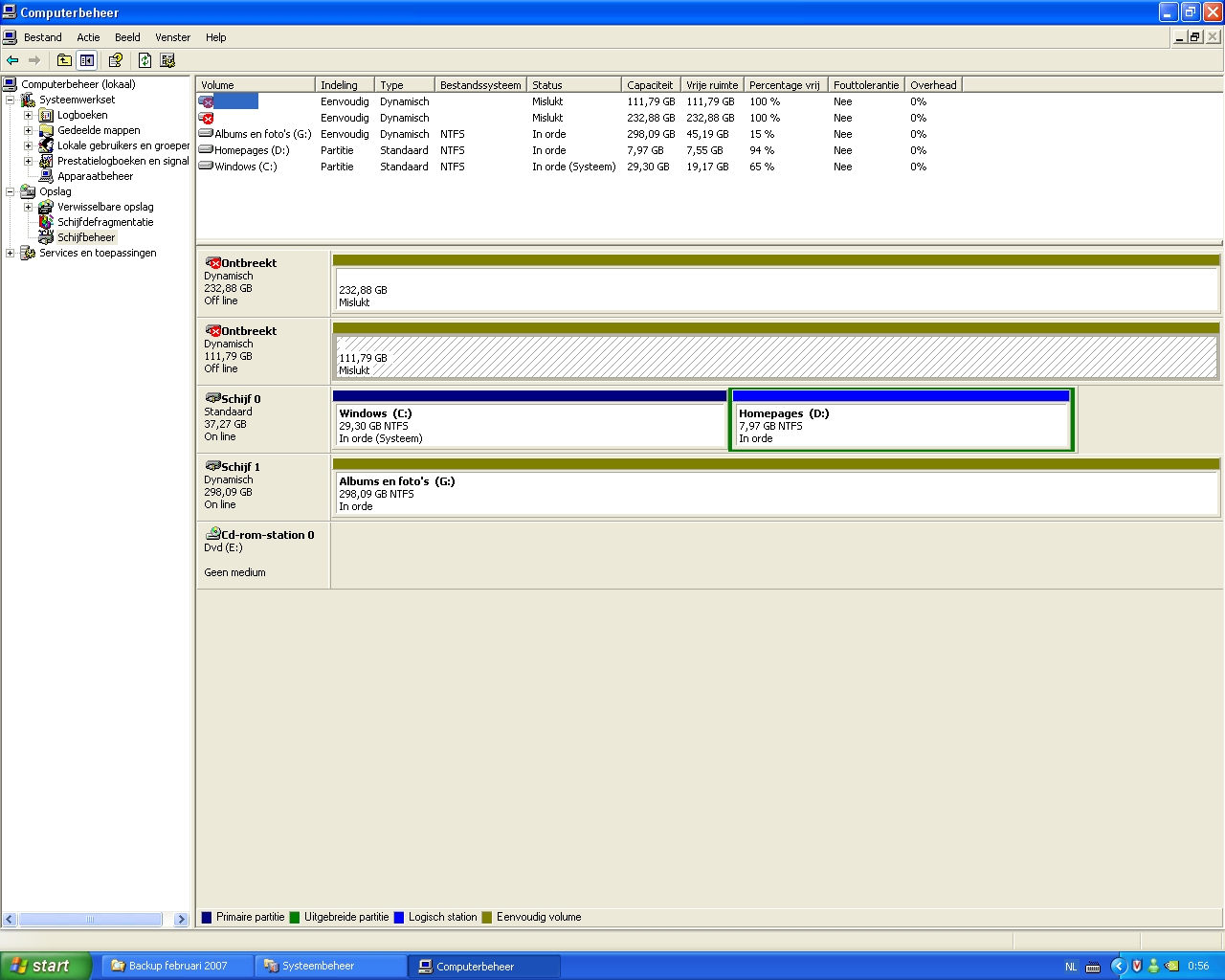Click the keyboard icon in the taskbar
This screenshot has width=1225, height=980.
[1093, 967]
